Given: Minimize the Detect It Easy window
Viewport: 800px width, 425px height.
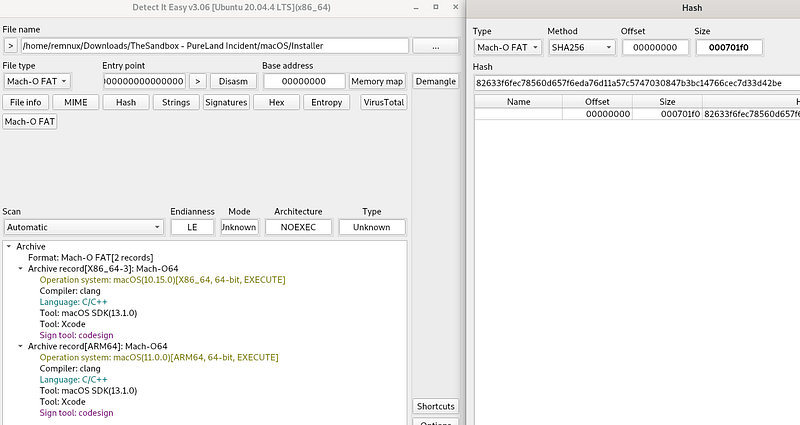Looking at the screenshot, I should (x=417, y=8).
